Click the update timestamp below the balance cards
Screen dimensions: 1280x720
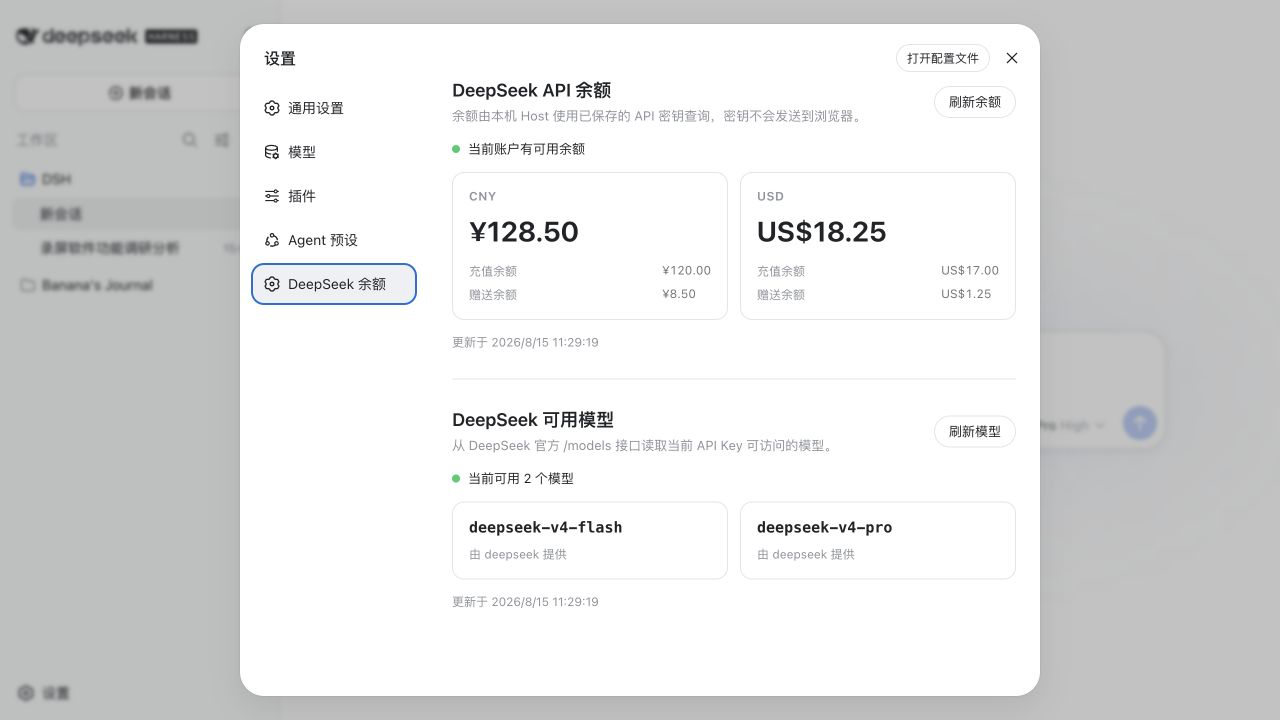[525, 342]
